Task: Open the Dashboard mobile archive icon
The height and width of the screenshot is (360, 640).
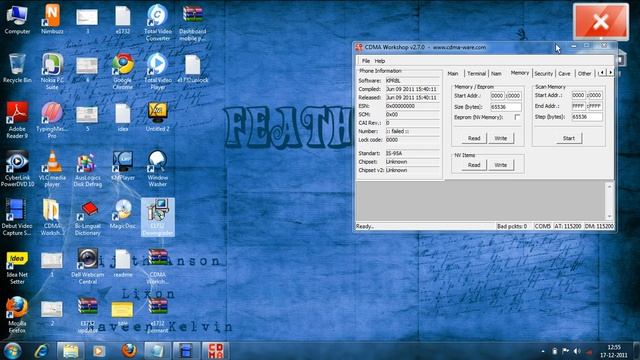Action: [x=193, y=23]
